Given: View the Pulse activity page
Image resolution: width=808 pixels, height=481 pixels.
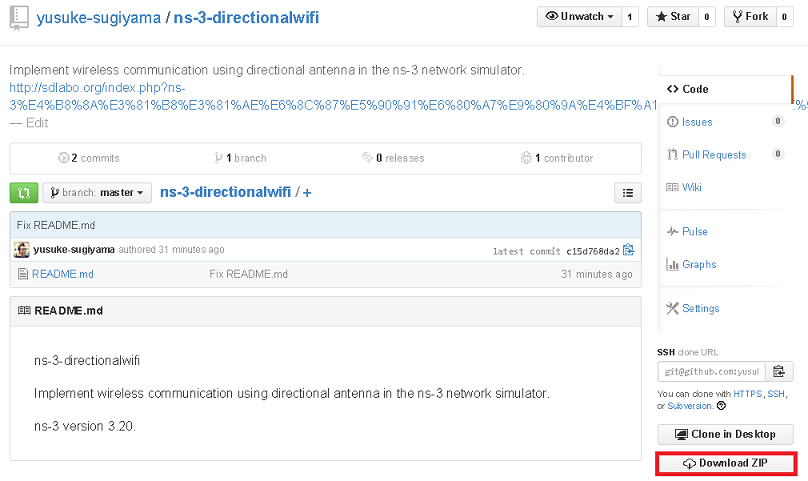Looking at the screenshot, I should coord(694,231).
